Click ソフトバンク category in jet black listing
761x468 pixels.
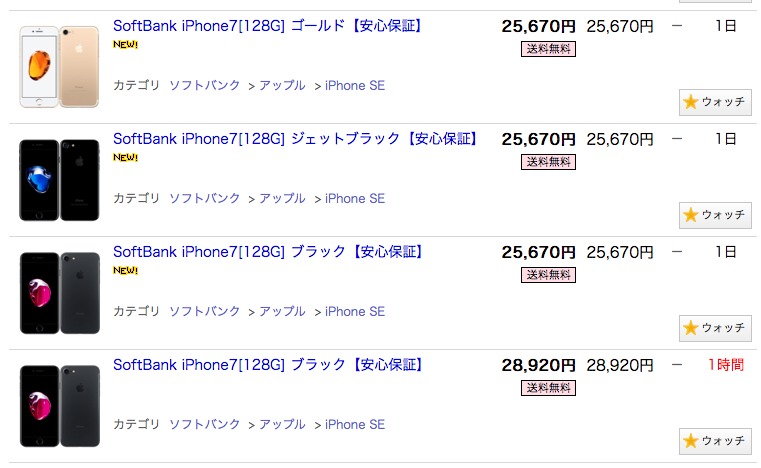pyautogui.click(x=205, y=199)
